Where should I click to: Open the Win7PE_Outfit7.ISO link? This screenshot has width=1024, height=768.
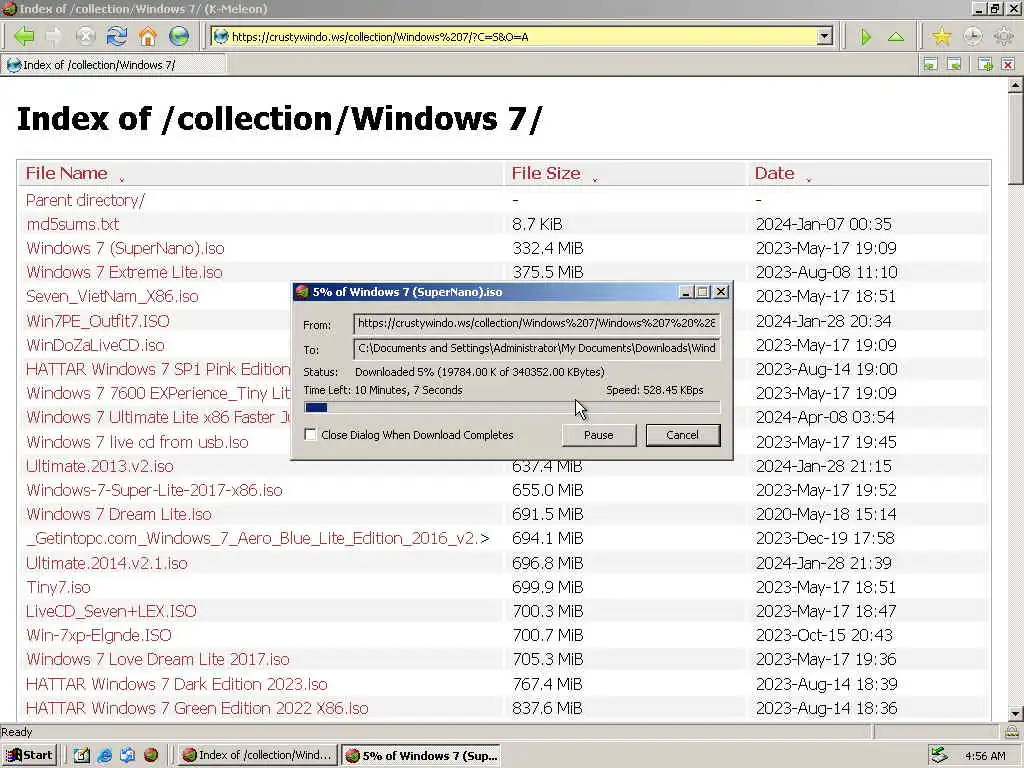pos(97,321)
